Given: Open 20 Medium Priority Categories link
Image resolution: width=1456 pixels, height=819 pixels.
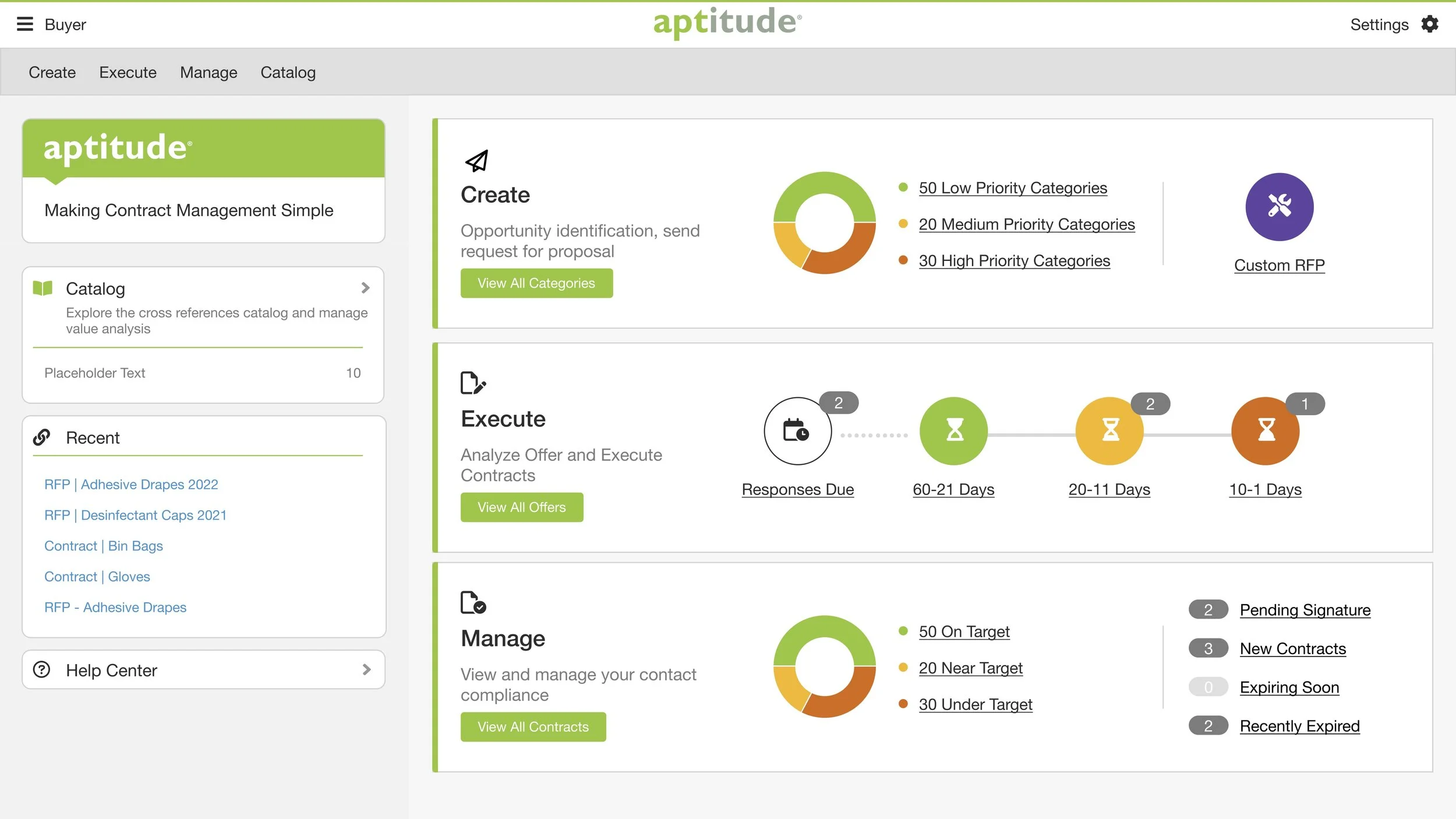Looking at the screenshot, I should coord(1027,224).
